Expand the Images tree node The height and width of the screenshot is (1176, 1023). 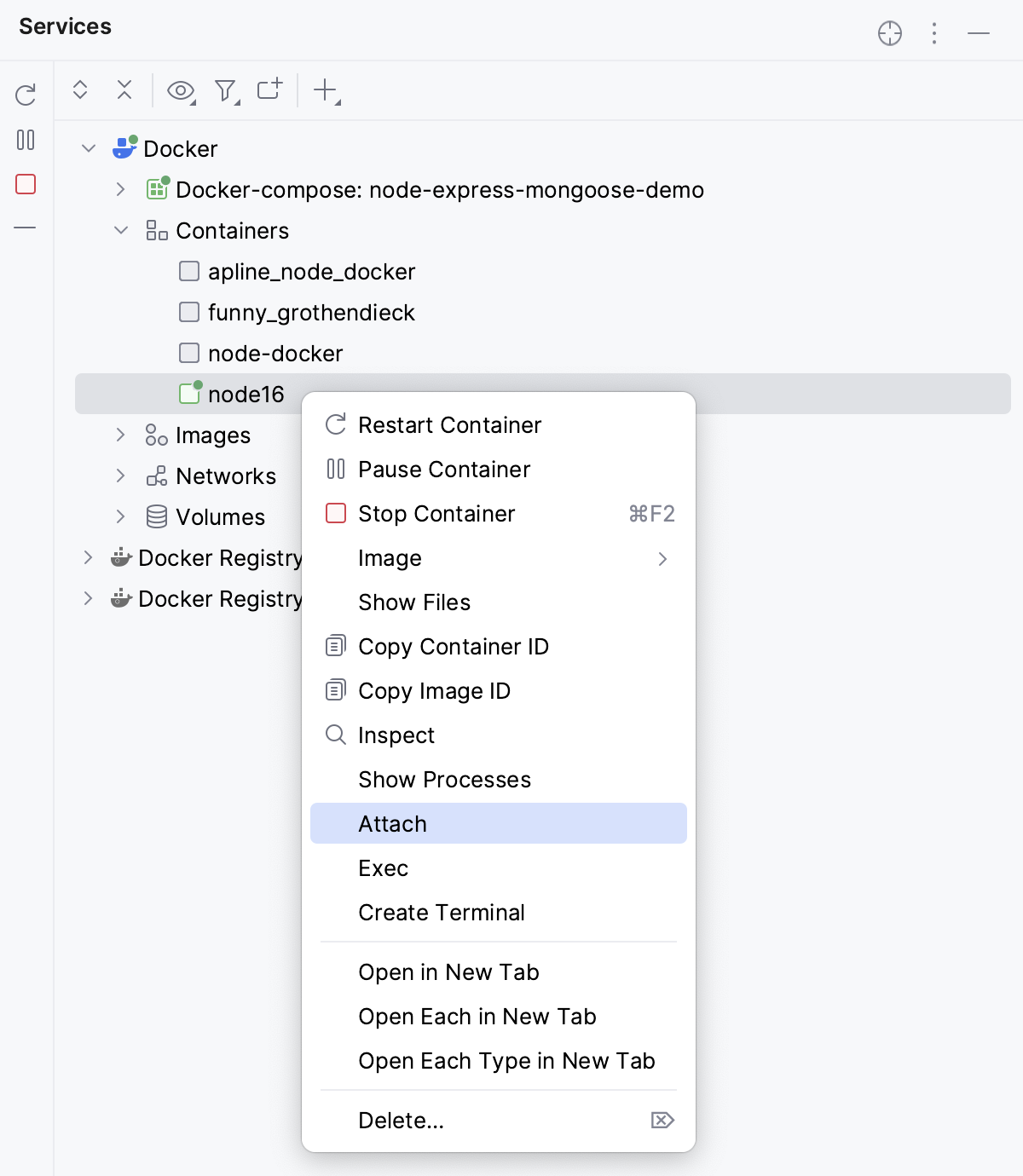[x=119, y=435]
